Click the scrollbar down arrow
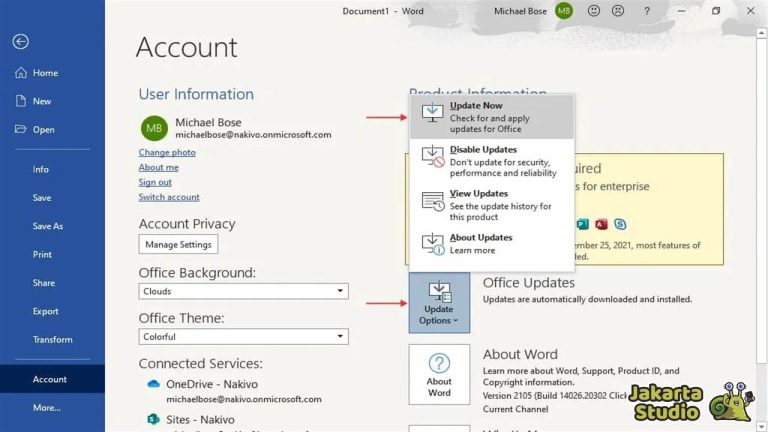The height and width of the screenshot is (432, 768). (x=761, y=427)
